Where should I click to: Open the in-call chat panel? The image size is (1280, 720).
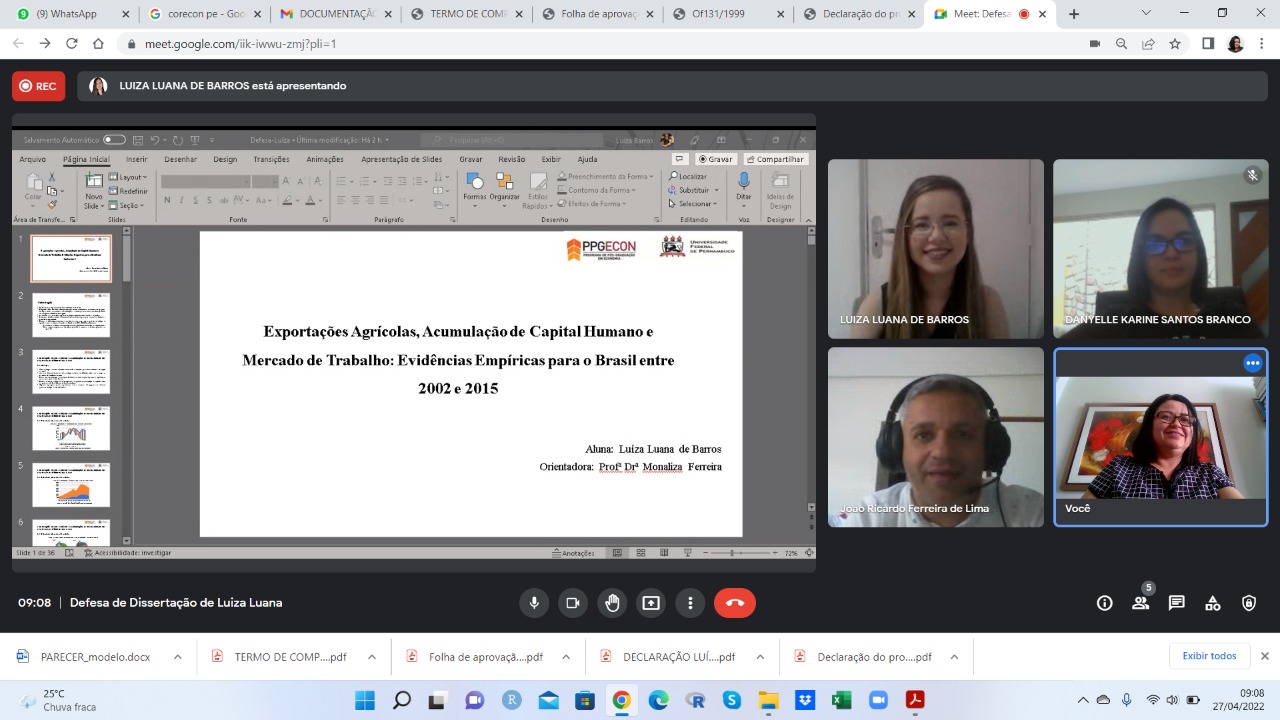coord(1177,603)
